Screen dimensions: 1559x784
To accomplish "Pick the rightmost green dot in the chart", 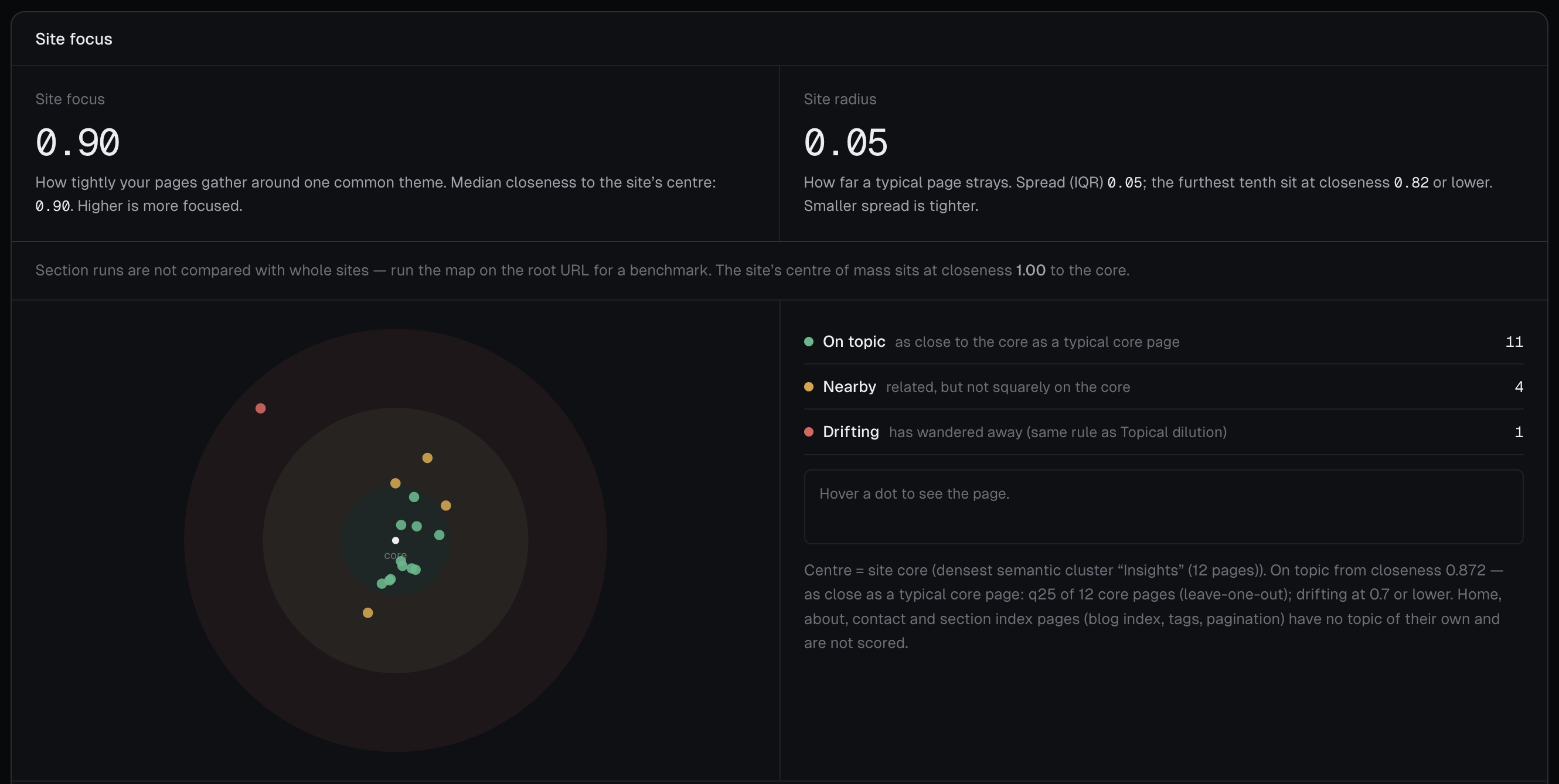I will [x=440, y=535].
